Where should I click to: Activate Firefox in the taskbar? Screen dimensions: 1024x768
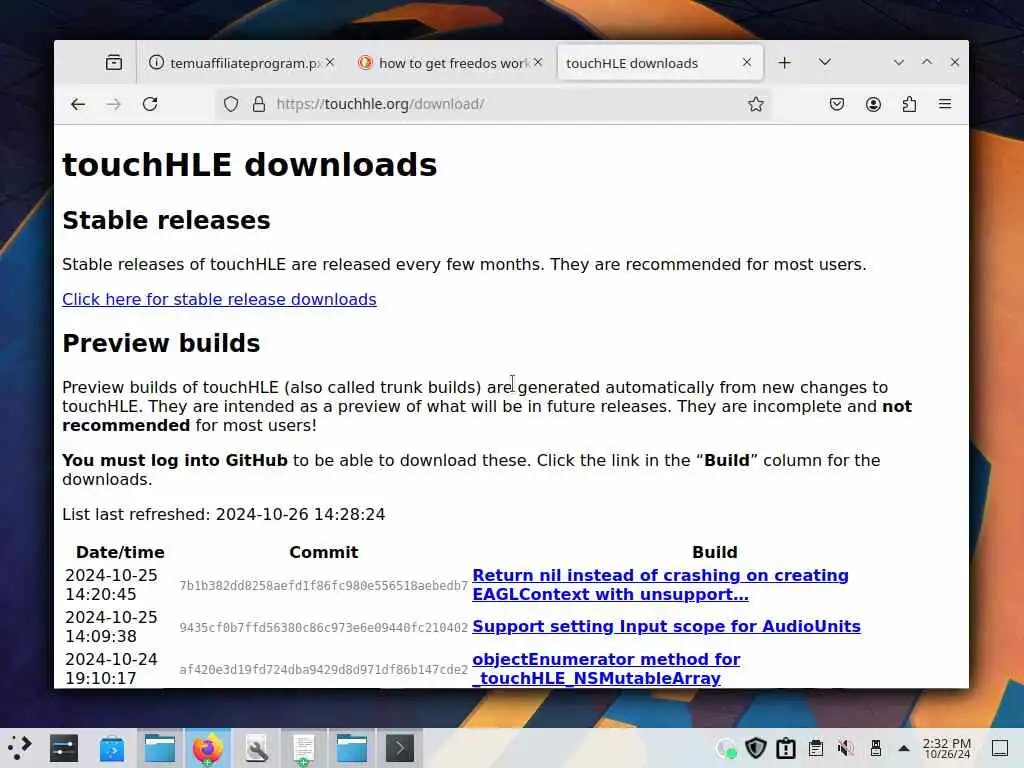(208, 748)
